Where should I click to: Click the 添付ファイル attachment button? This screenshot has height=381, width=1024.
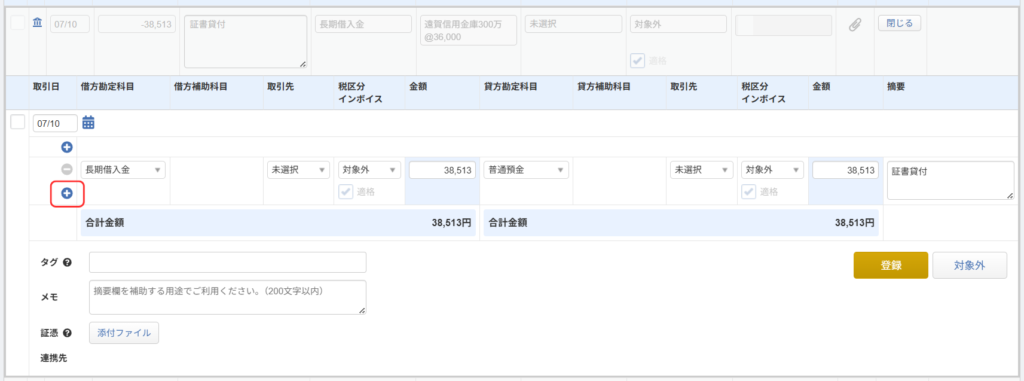click(x=124, y=333)
